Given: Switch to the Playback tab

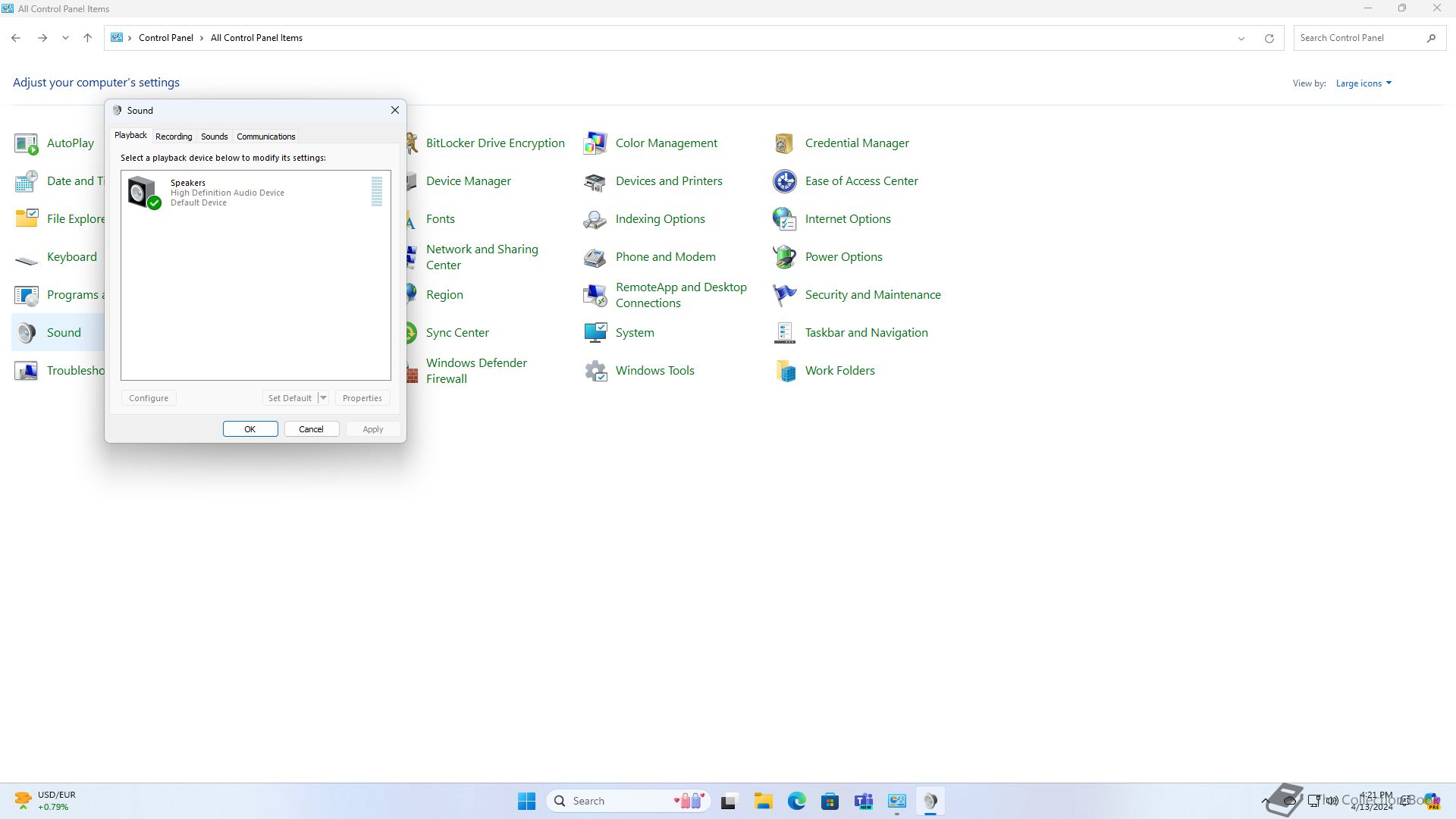Looking at the screenshot, I should (x=130, y=135).
